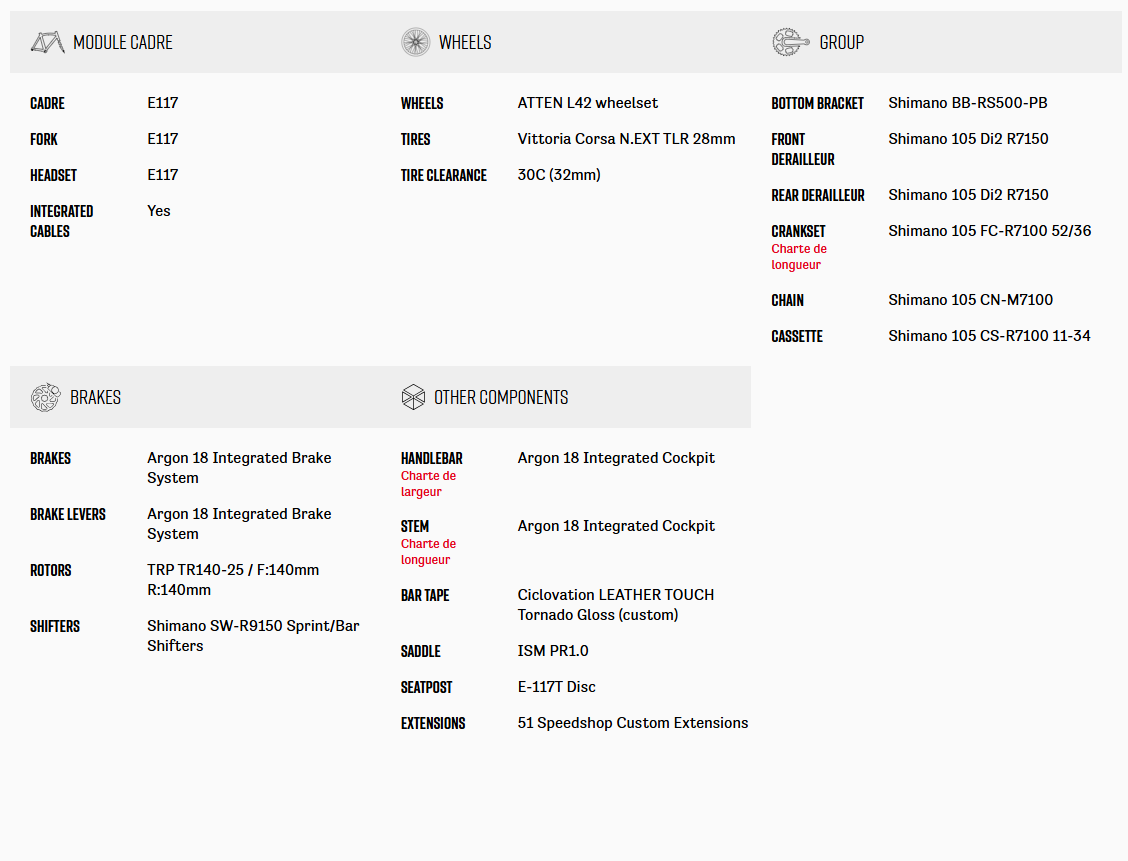Click the bike frame icon beside Module Cadre

pos(47,42)
